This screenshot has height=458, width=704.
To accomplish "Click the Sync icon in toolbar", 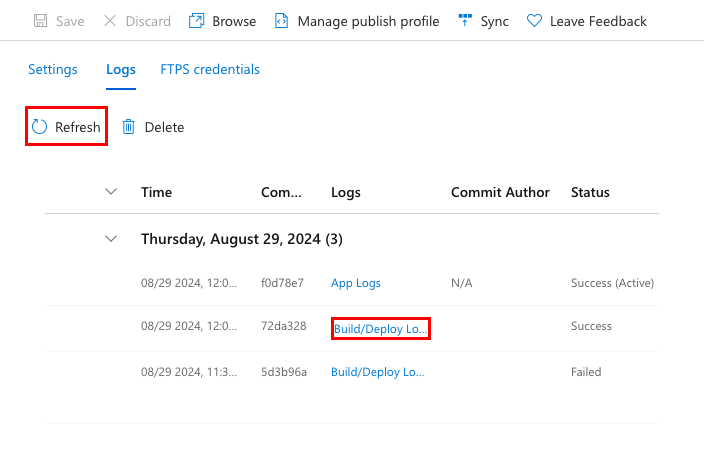I will tap(464, 21).
